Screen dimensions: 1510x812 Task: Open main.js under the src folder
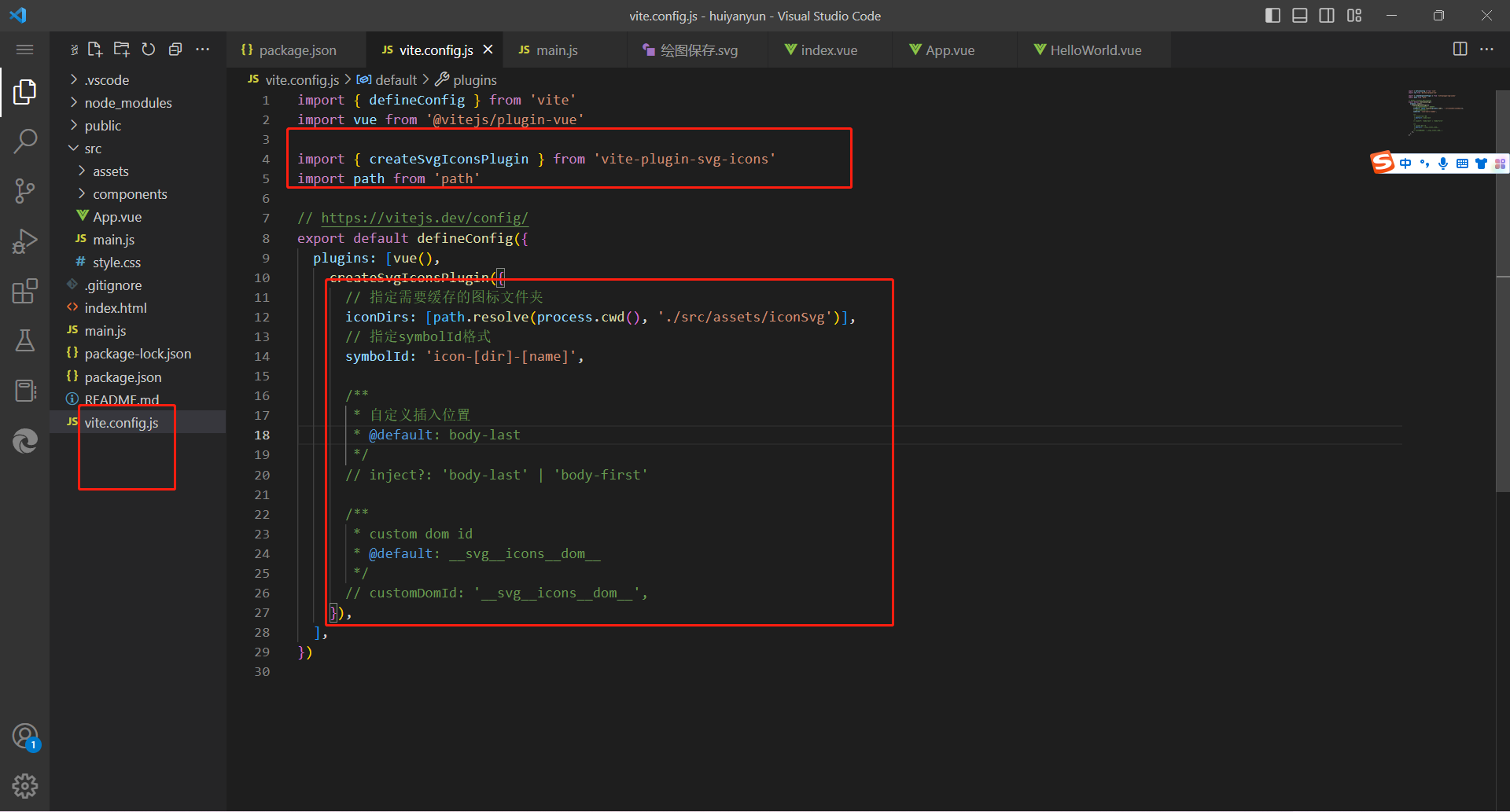138,240
